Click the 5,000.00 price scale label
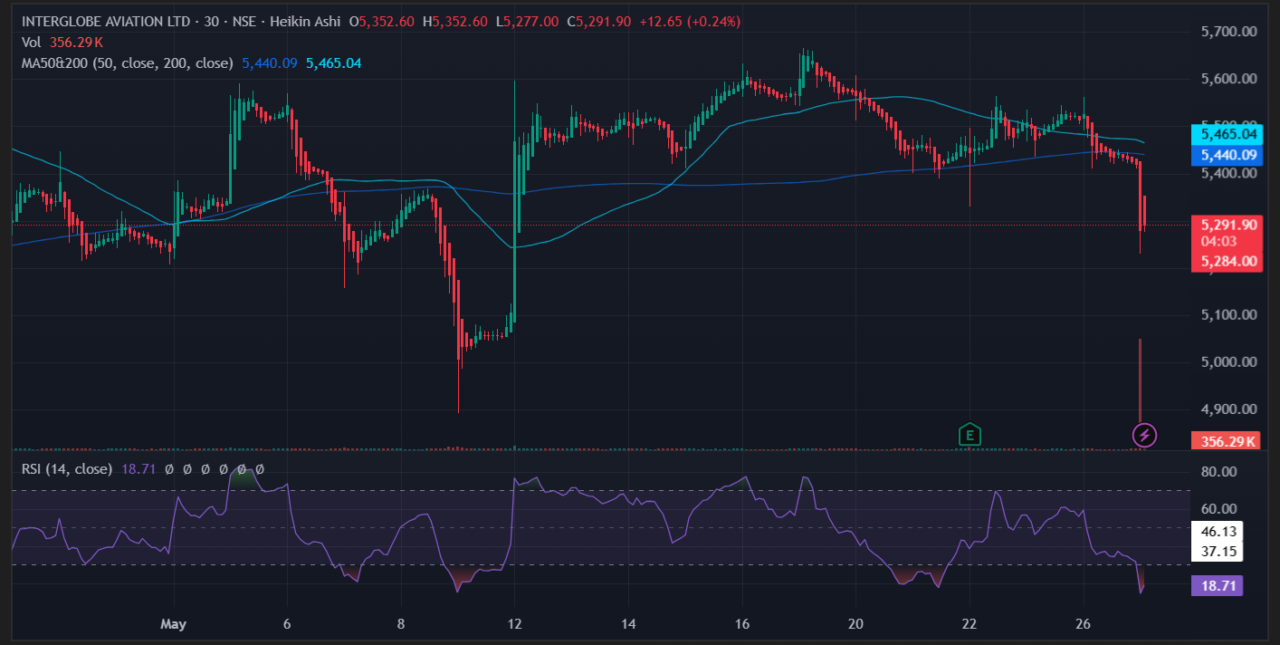Viewport: 1280px width, 645px height. 1228,362
